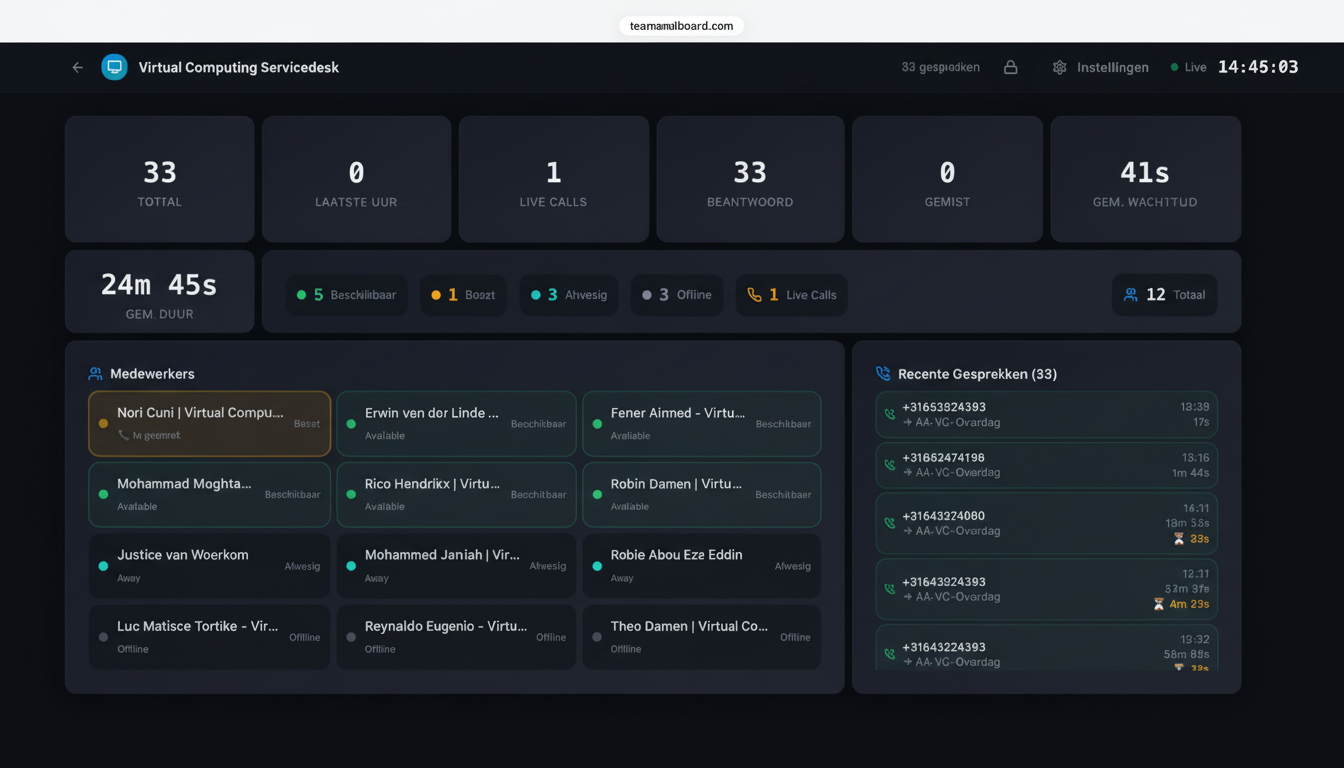Click the Instellingen gear icon
Screen dimensions: 1344x768
[1060, 68]
